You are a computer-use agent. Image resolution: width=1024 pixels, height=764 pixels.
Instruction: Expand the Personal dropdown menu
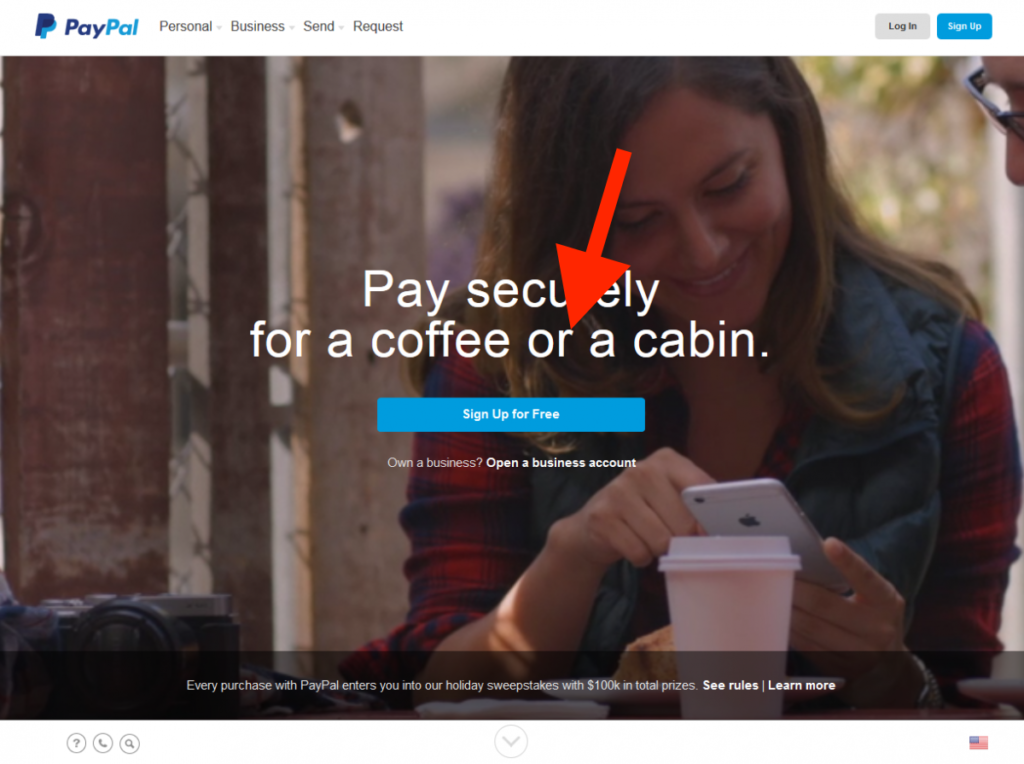pos(190,27)
